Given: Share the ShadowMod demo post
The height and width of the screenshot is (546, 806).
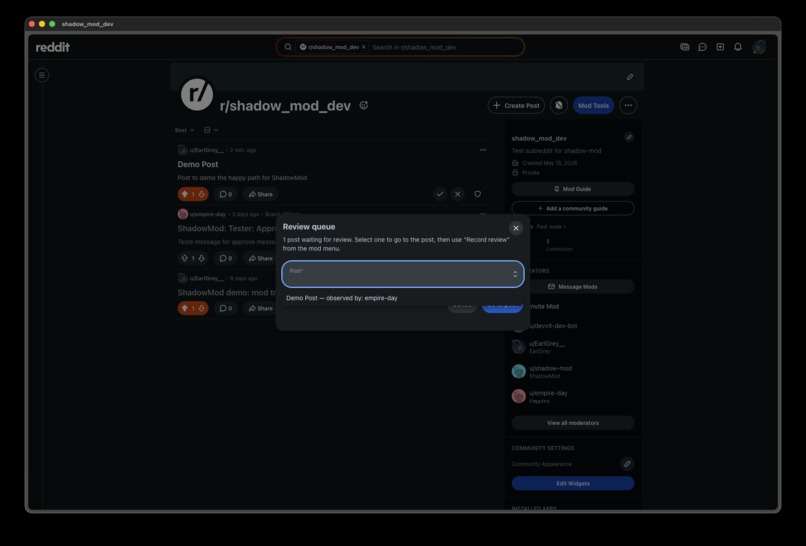Looking at the screenshot, I should [x=261, y=308].
